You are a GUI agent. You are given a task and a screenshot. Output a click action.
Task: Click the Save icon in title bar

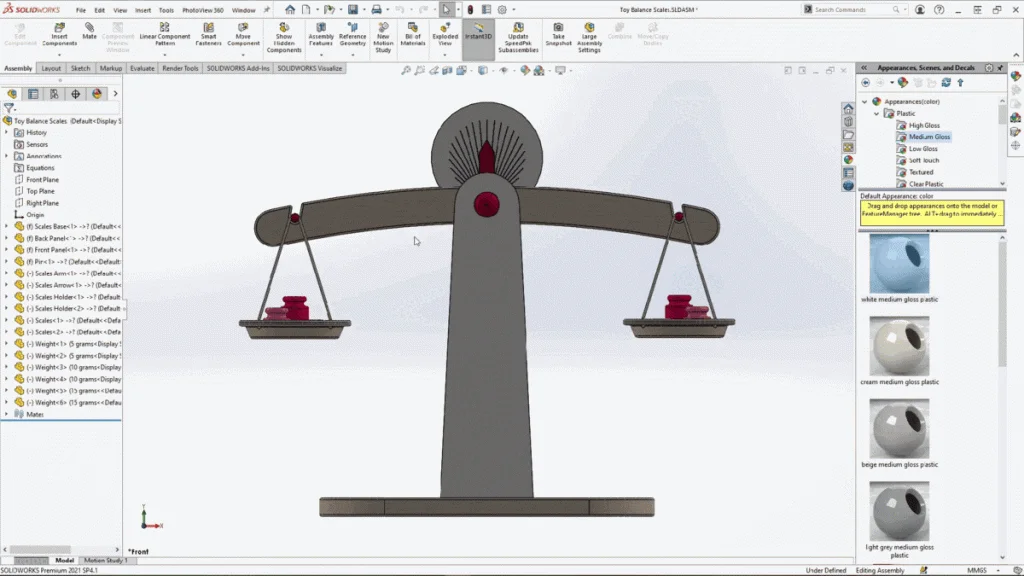tap(353, 10)
